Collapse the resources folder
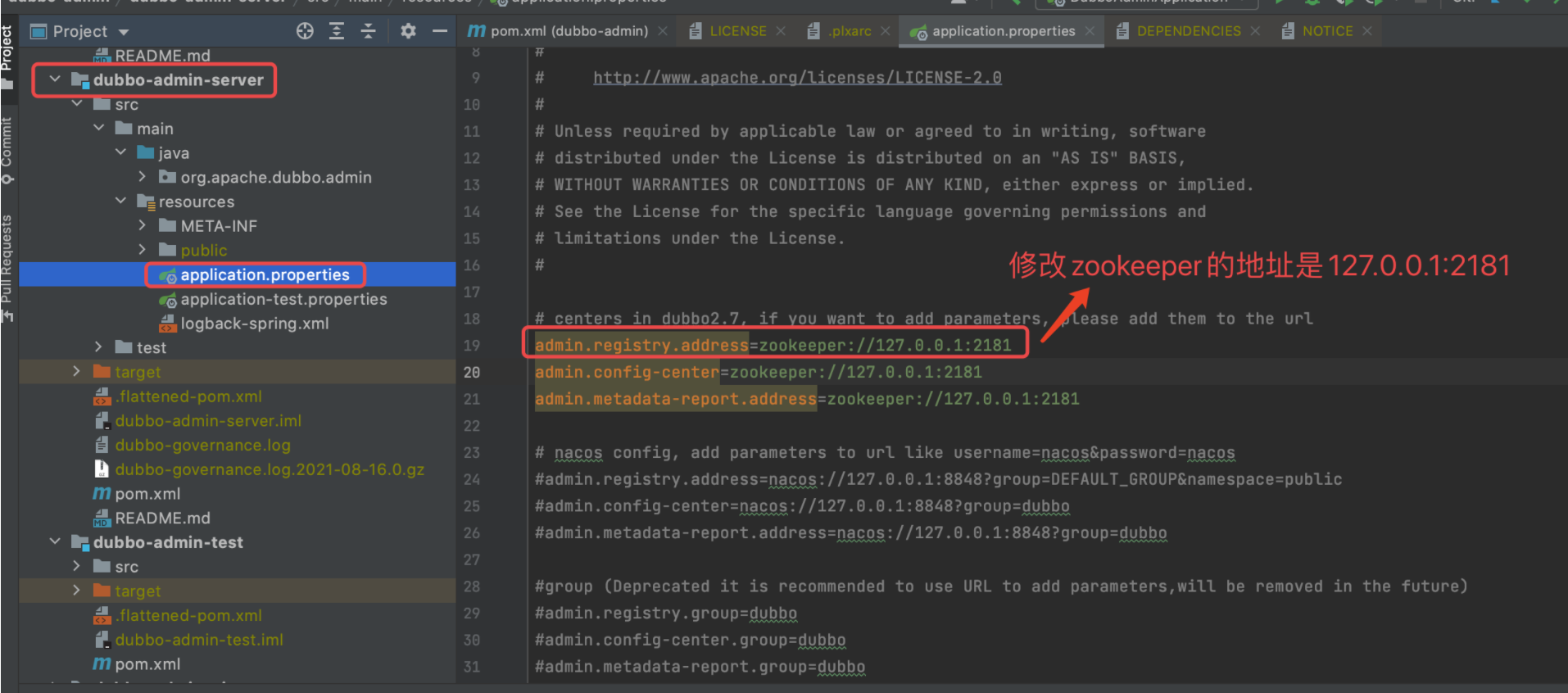The width and height of the screenshot is (1568, 693). 121,202
